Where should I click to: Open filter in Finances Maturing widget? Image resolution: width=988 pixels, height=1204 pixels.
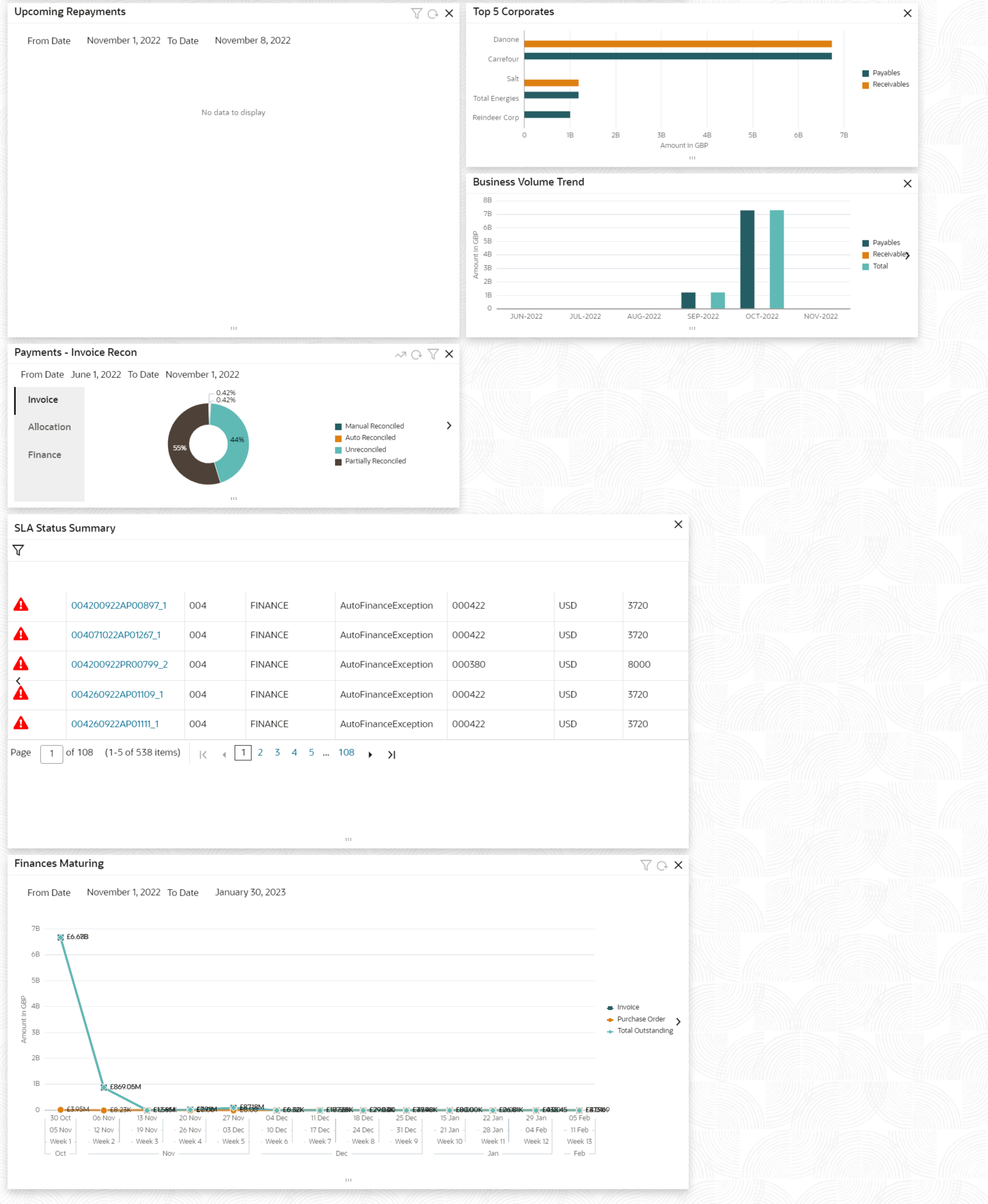click(x=645, y=865)
